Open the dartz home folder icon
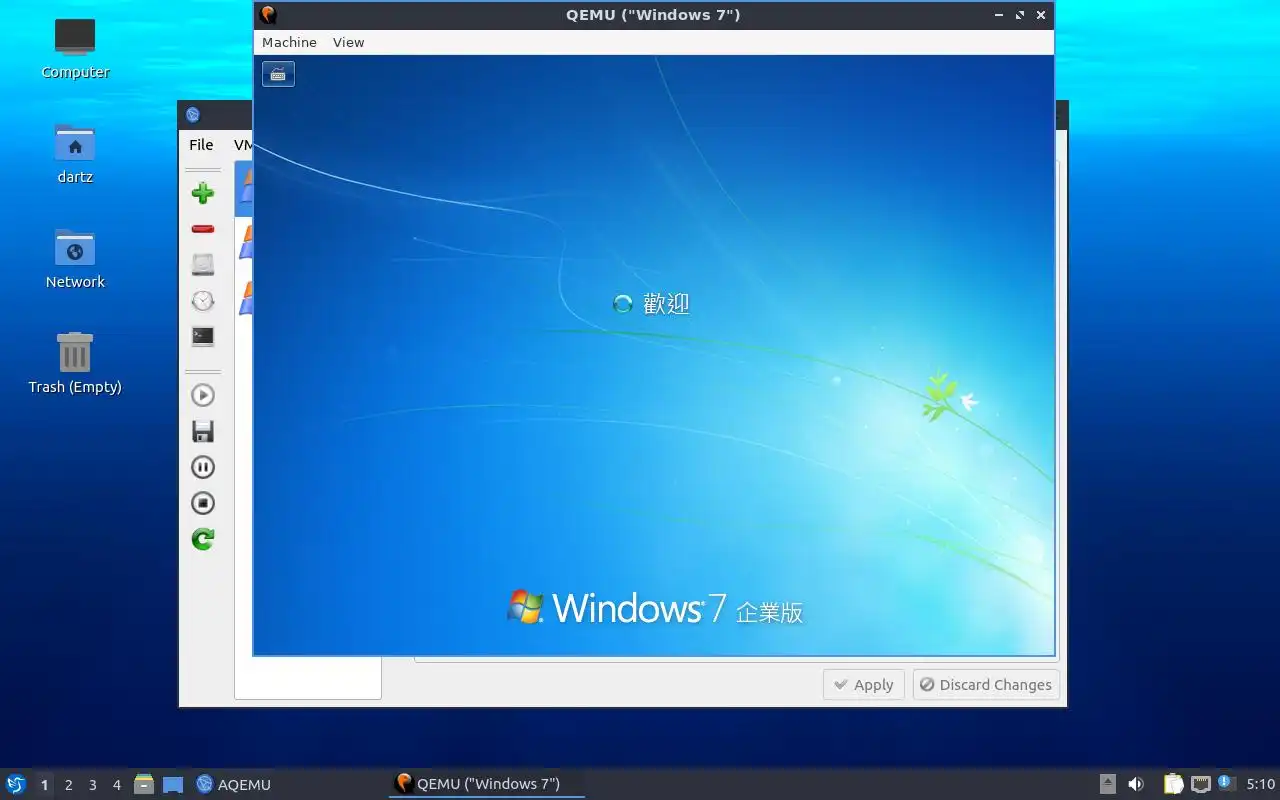 click(x=75, y=153)
